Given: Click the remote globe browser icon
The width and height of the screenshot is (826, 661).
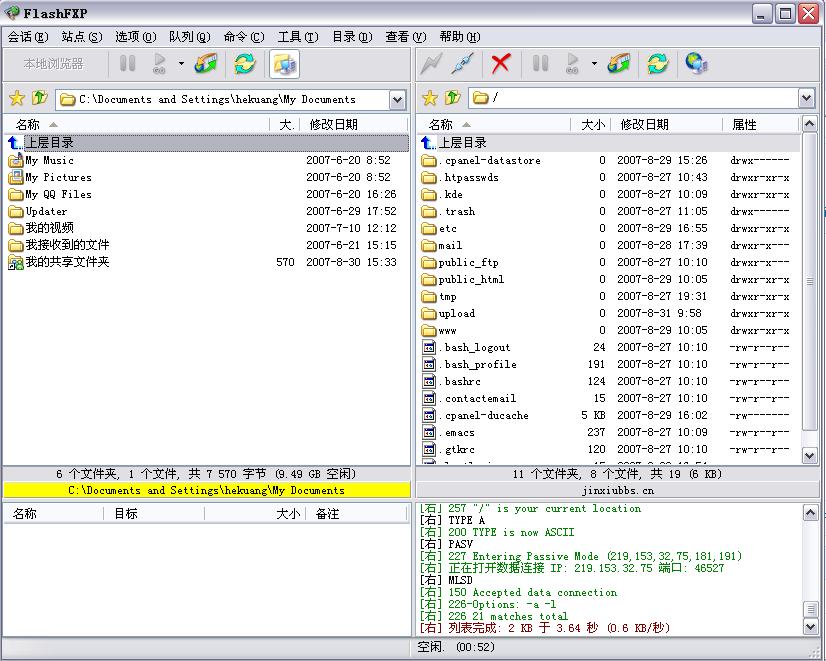Looking at the screenshot, I should tap(696, 64).
